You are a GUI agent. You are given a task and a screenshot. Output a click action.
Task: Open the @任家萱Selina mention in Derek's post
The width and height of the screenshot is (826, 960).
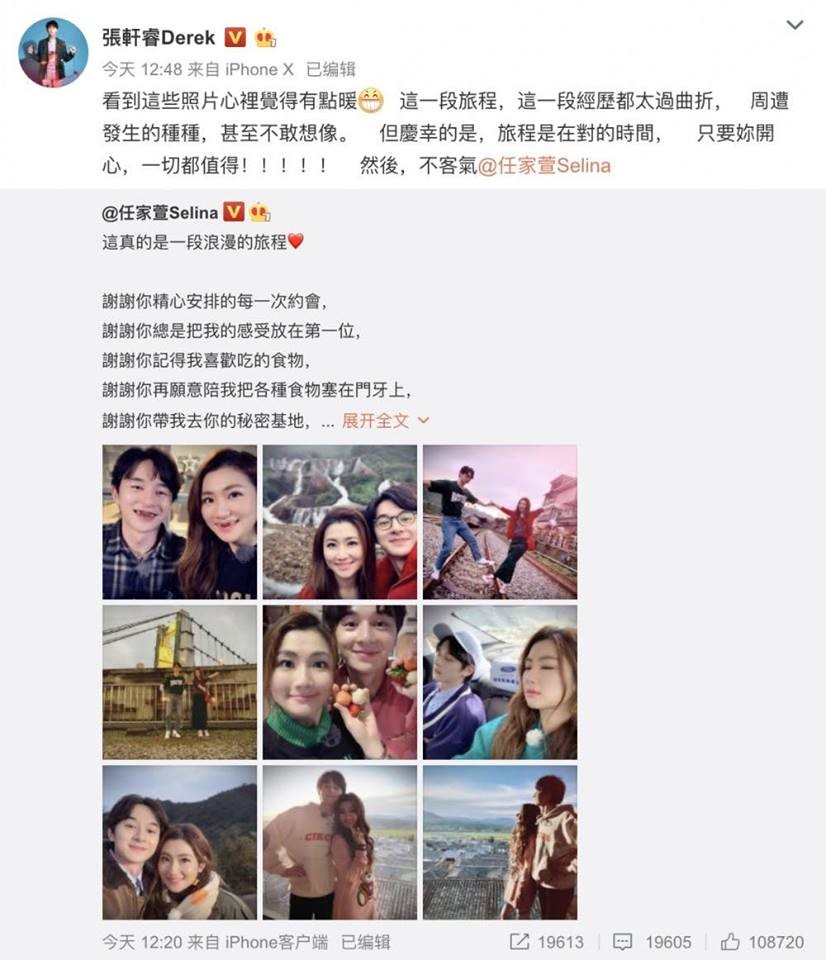coord(544,165)
